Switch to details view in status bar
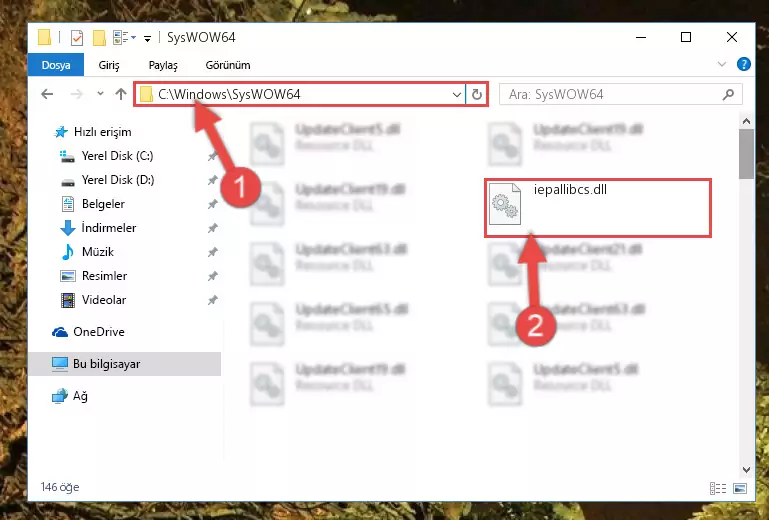 (718, 488)
